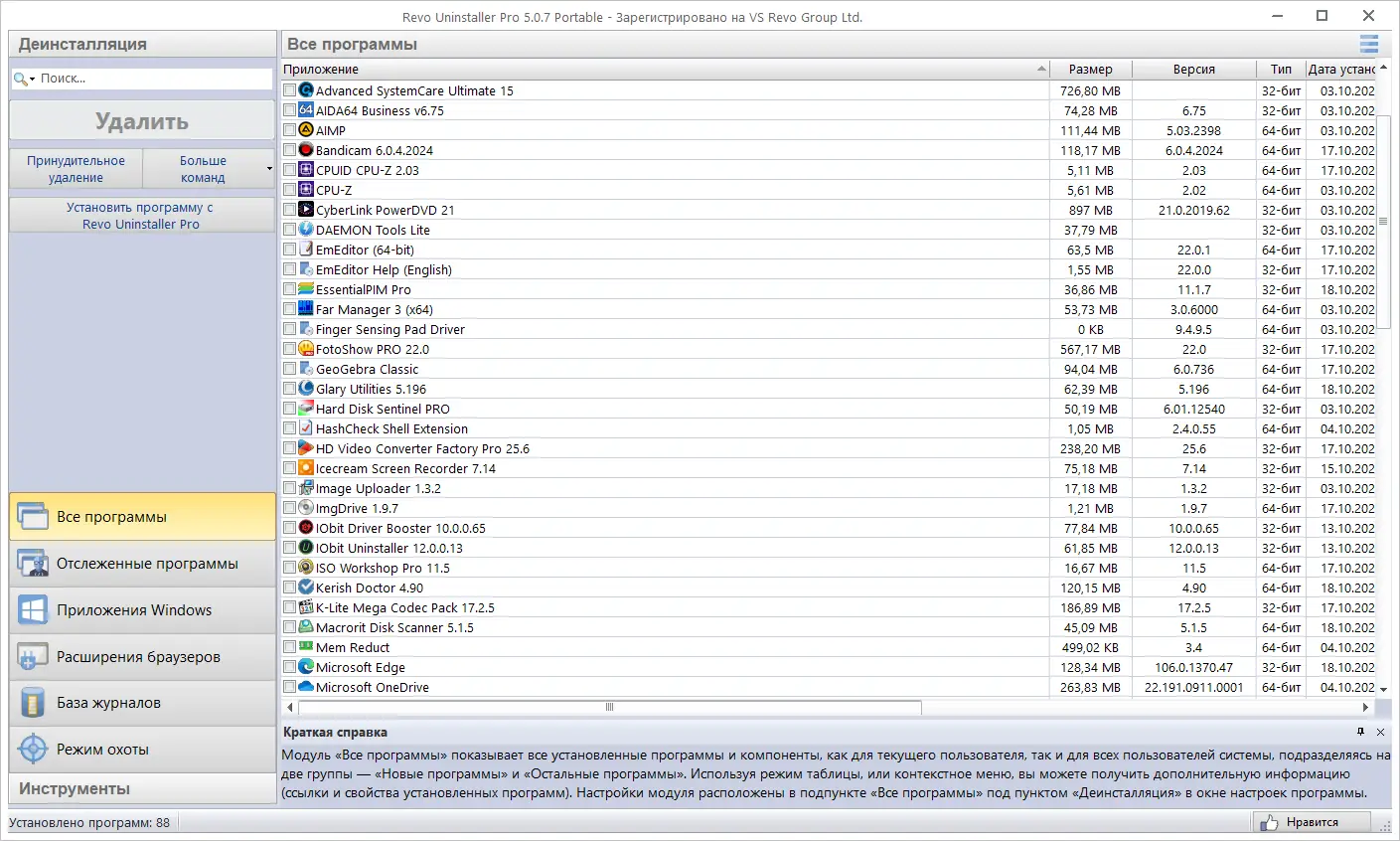Viewport: 1400px width, 841px height.
Task: Tick the CPU-Z checkbox
Action: [x=290, y=190]
